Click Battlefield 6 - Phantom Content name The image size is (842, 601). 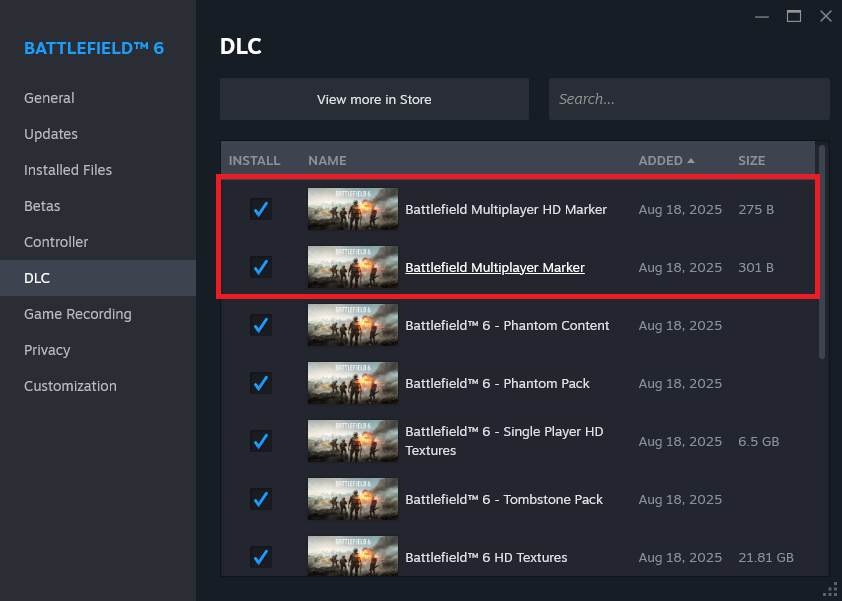pos(507,325)
